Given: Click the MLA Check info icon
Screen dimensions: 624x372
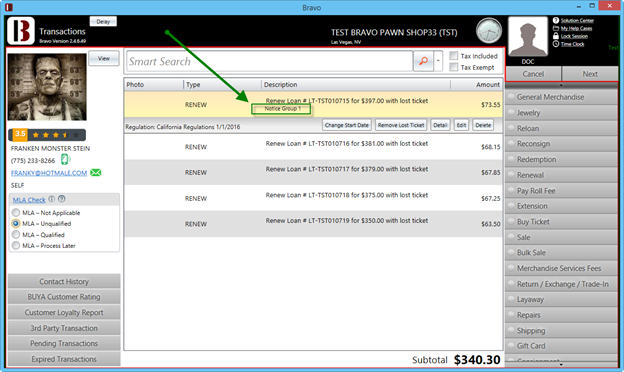Looking at the screenshot, I should 51,199.
